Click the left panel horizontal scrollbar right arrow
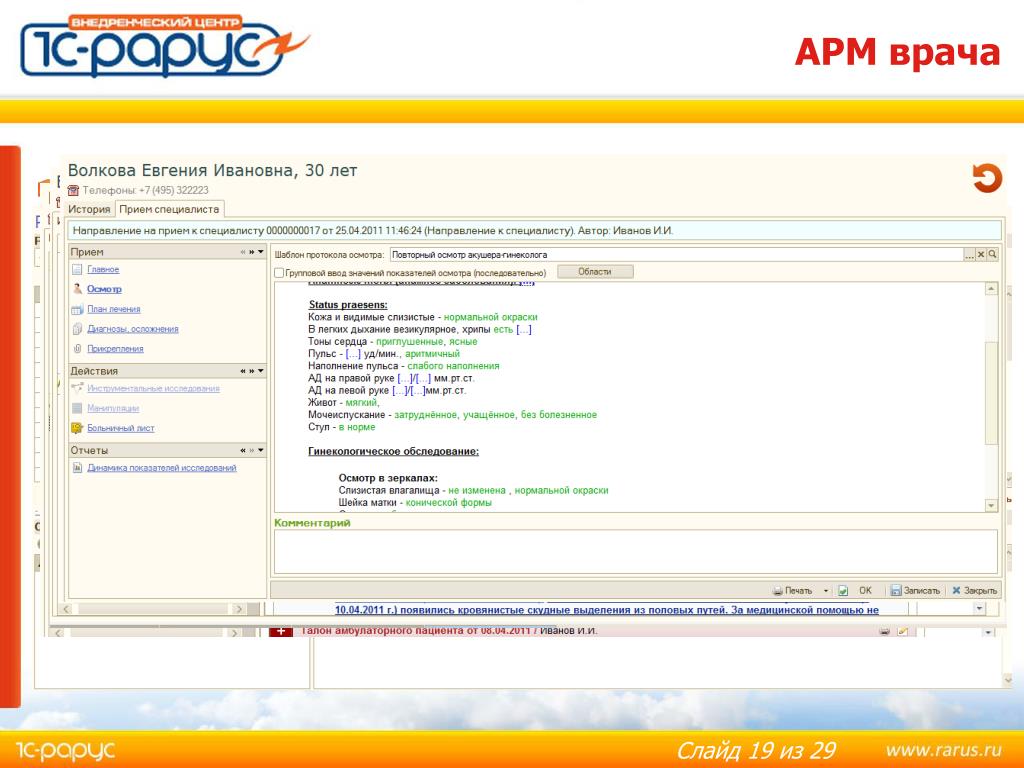This screenshot has height=768, width=1024. click(x=239, y=609)
